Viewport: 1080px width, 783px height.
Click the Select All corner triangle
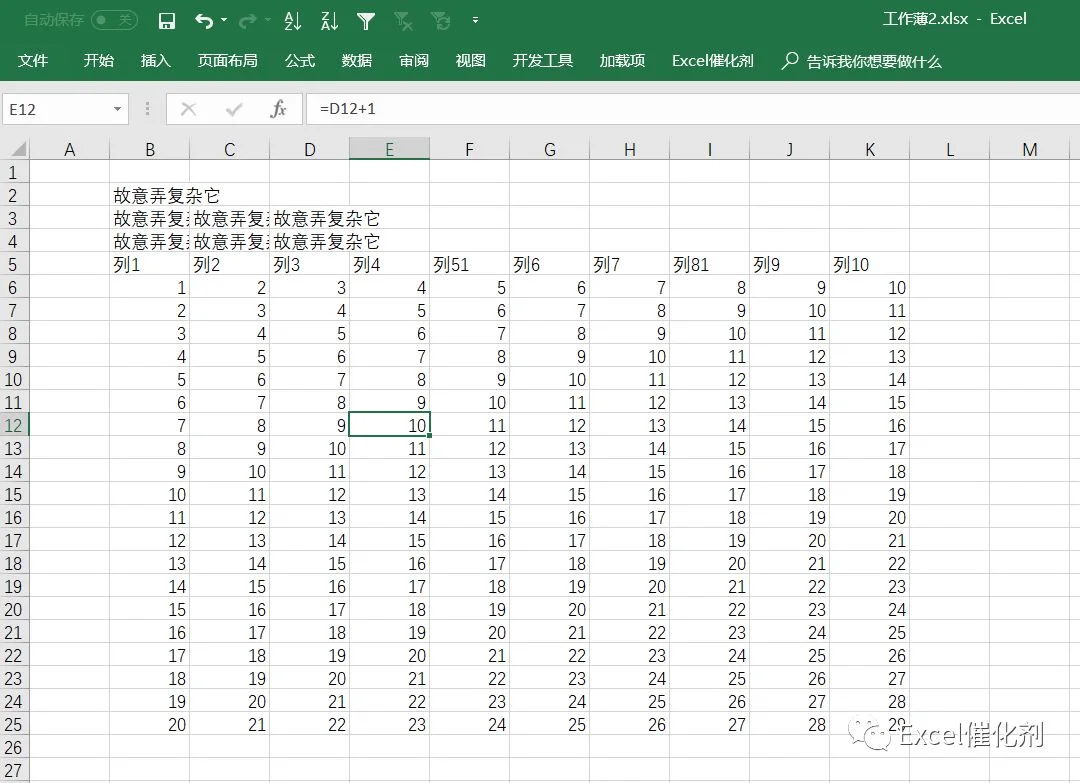17,149
